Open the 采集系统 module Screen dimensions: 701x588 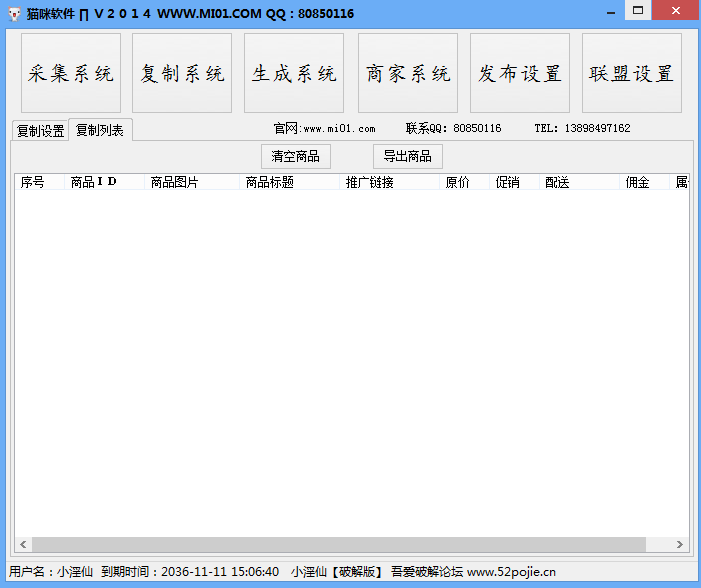(71, 74)
